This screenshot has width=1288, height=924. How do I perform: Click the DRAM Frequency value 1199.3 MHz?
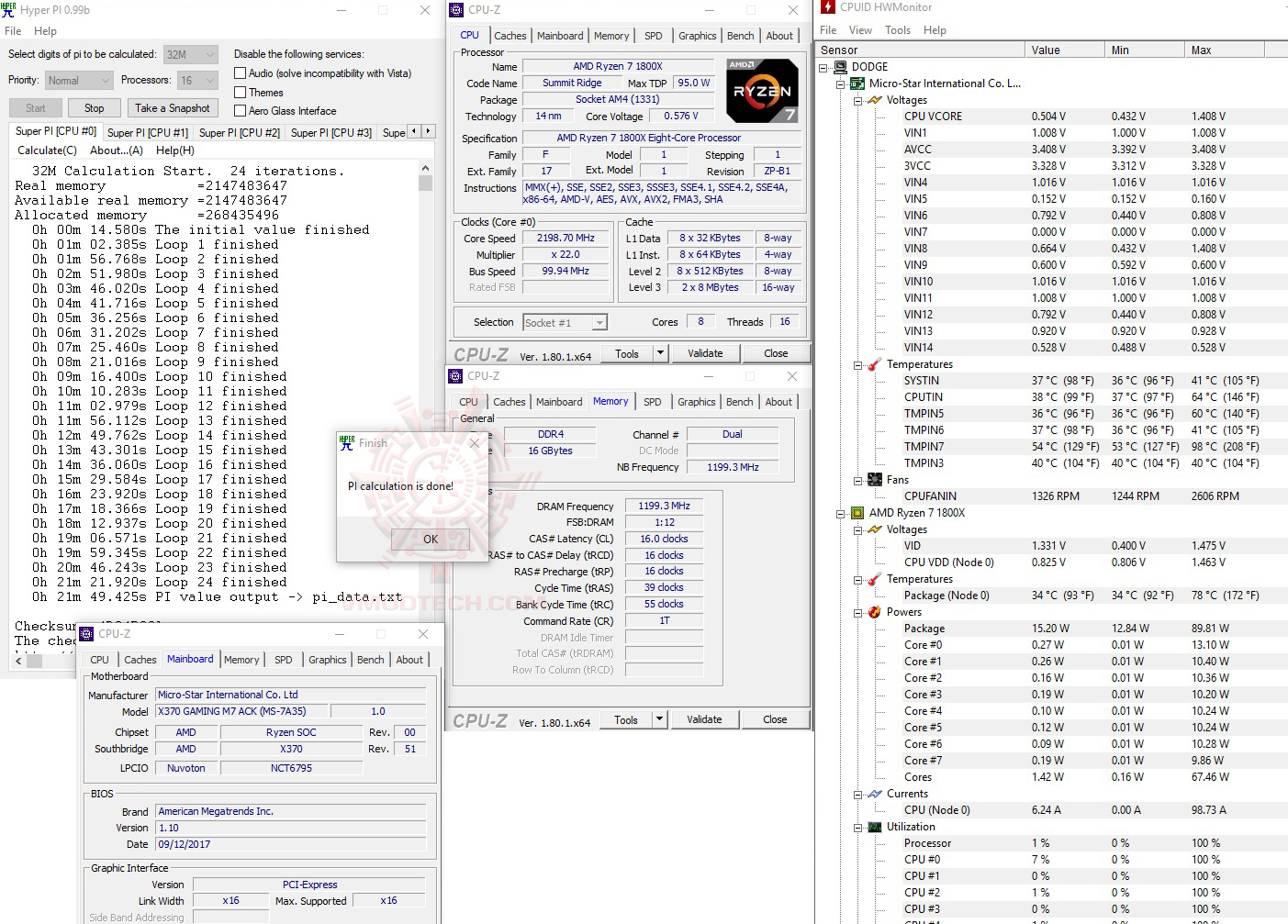point(665,507)
